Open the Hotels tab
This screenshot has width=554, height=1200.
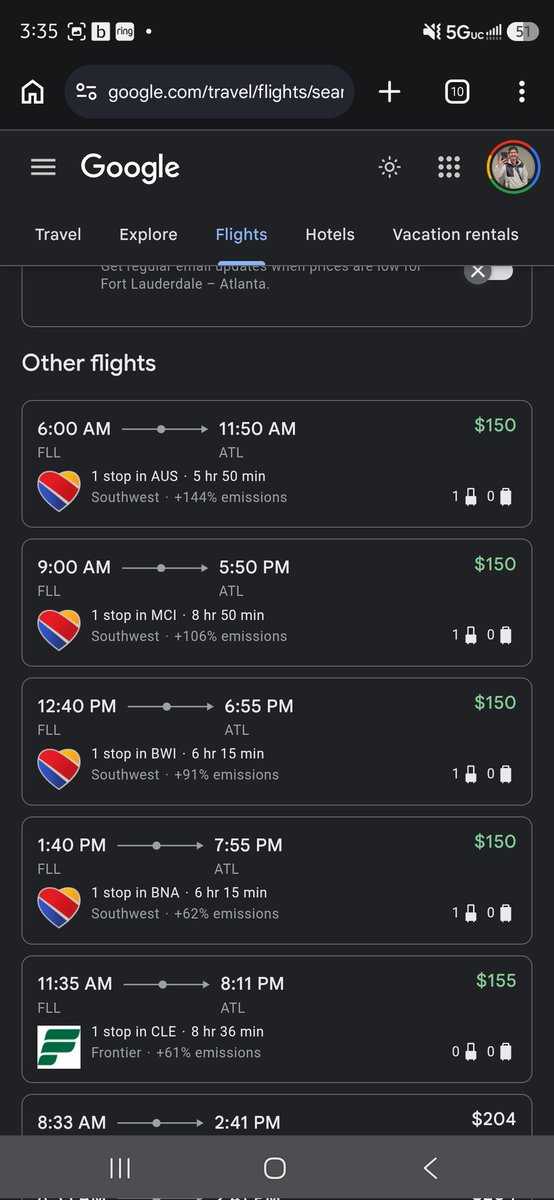[330, 235]
